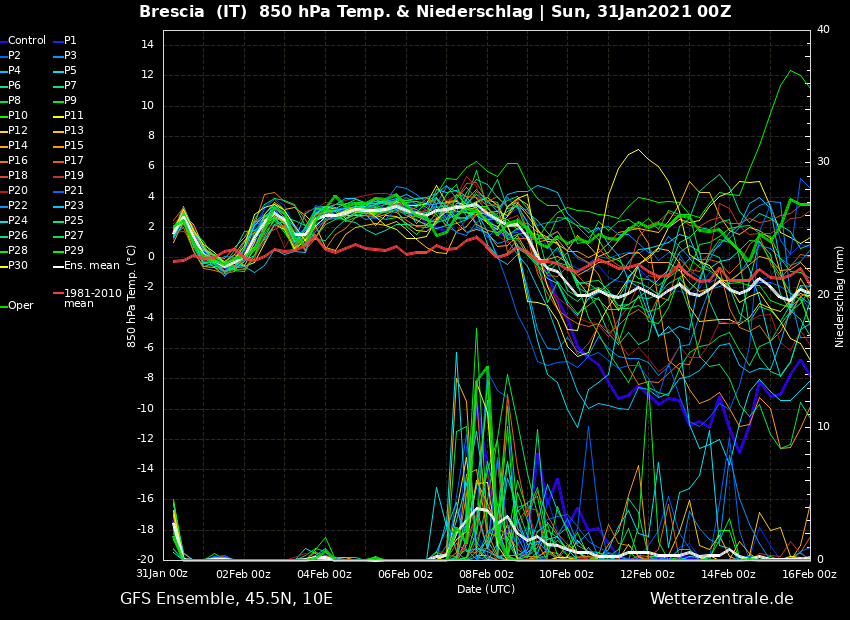Click legend entry "P28"

(x=14, y=250)
